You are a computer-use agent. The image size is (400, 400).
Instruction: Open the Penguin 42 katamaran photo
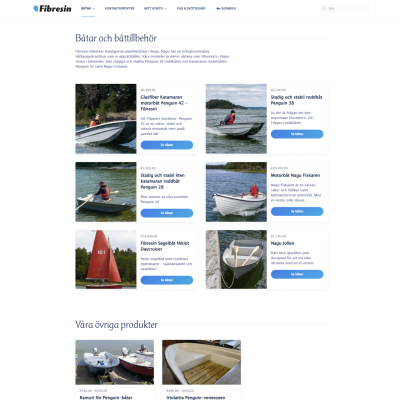click(x=106, y=119)
